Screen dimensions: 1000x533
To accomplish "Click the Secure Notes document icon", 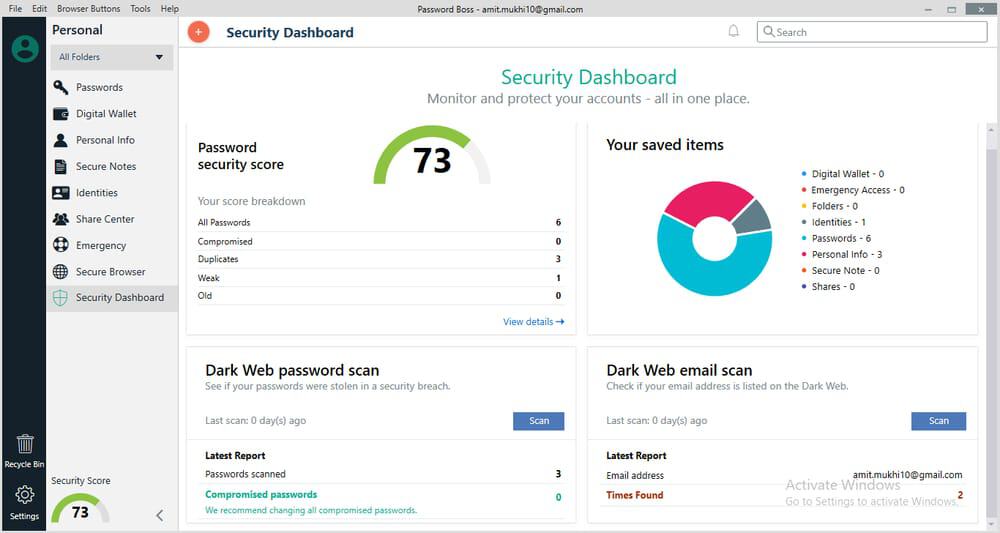I will coord(61,166).
